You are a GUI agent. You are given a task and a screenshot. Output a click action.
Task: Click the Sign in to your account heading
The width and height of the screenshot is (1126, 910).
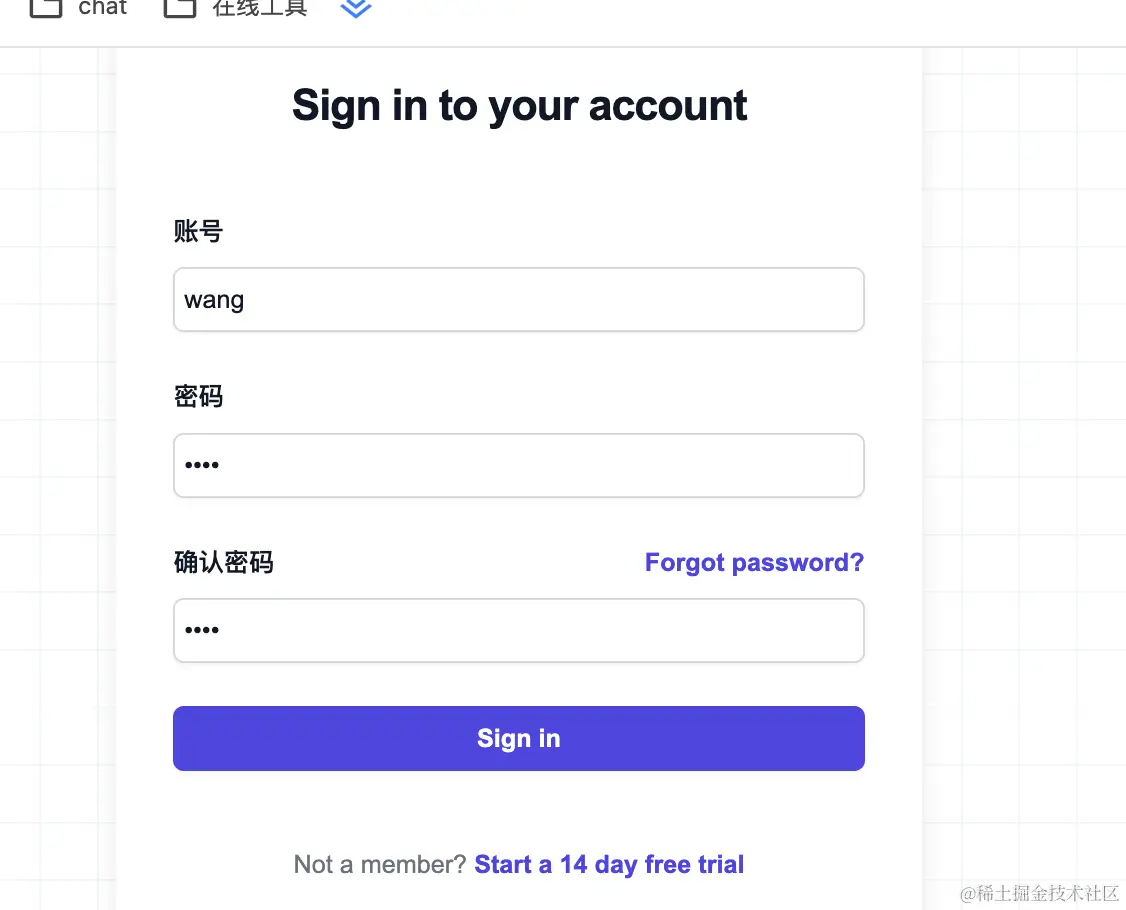[x=519, y=106]
